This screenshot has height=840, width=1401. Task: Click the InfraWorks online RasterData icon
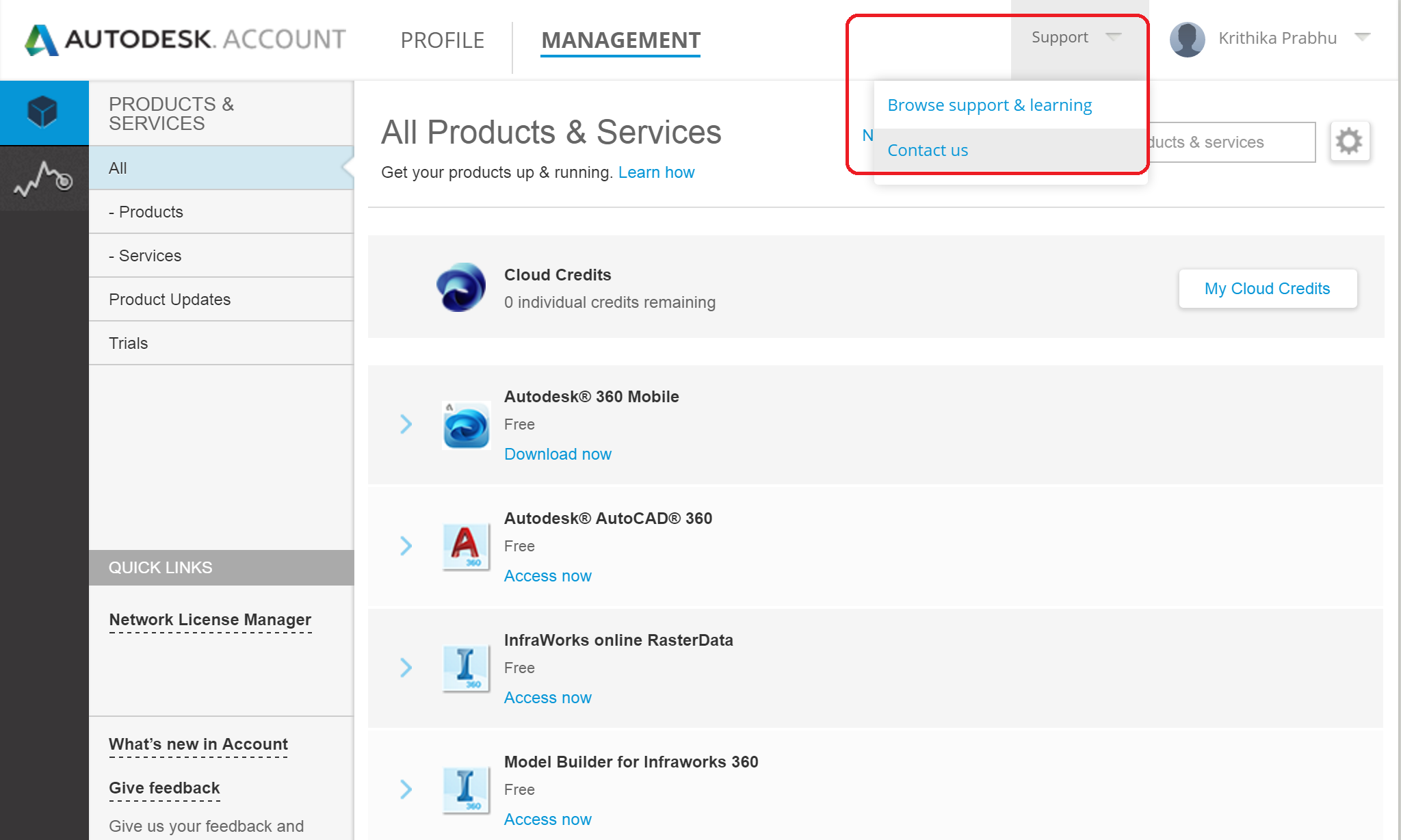pos(466,668)
